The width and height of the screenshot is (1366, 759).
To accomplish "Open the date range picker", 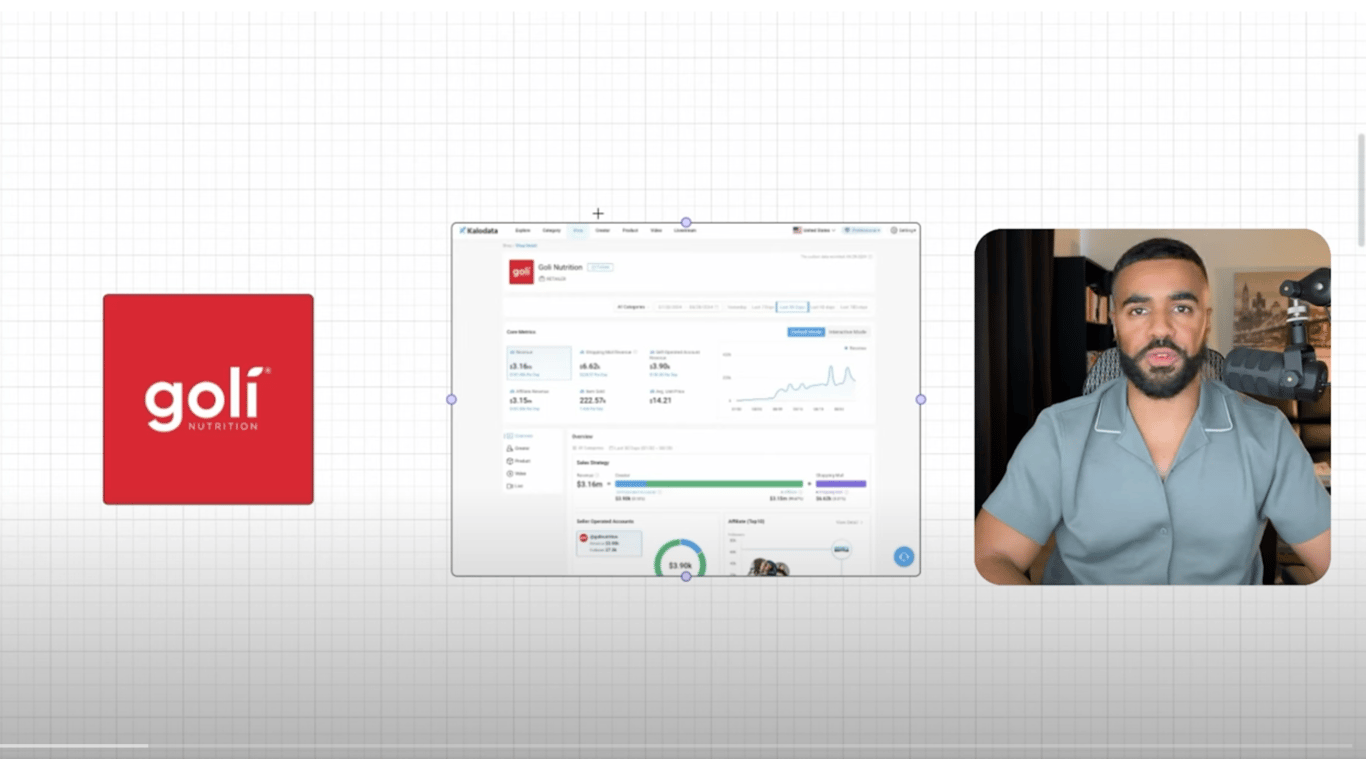I will [x=687, y=307].
